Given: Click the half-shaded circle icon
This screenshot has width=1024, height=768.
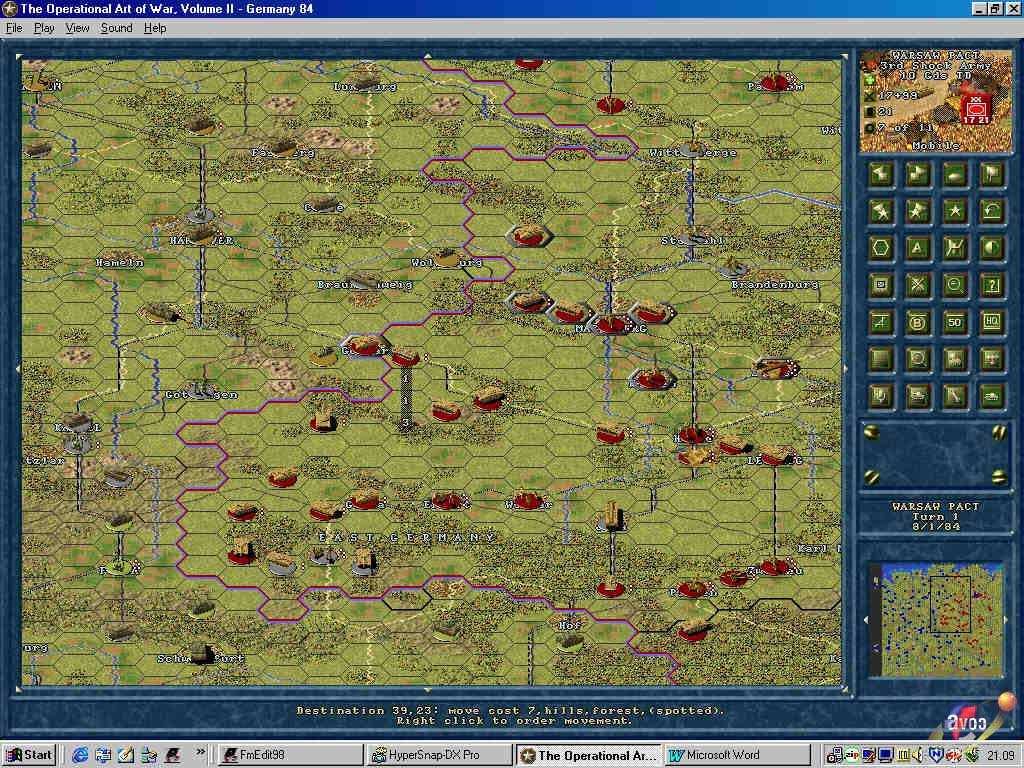Looking at the screenshot, I should (x=992, y=248).
